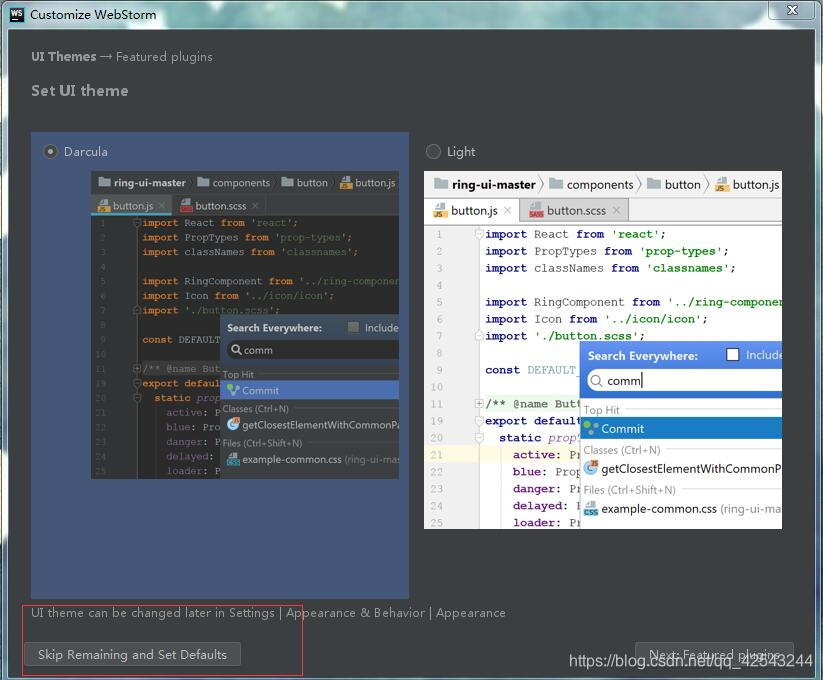Viewport: 823px width, 680px height.
Task: Click Skip Remaining and Set Defaults
Action: click(x=132, y=654)
